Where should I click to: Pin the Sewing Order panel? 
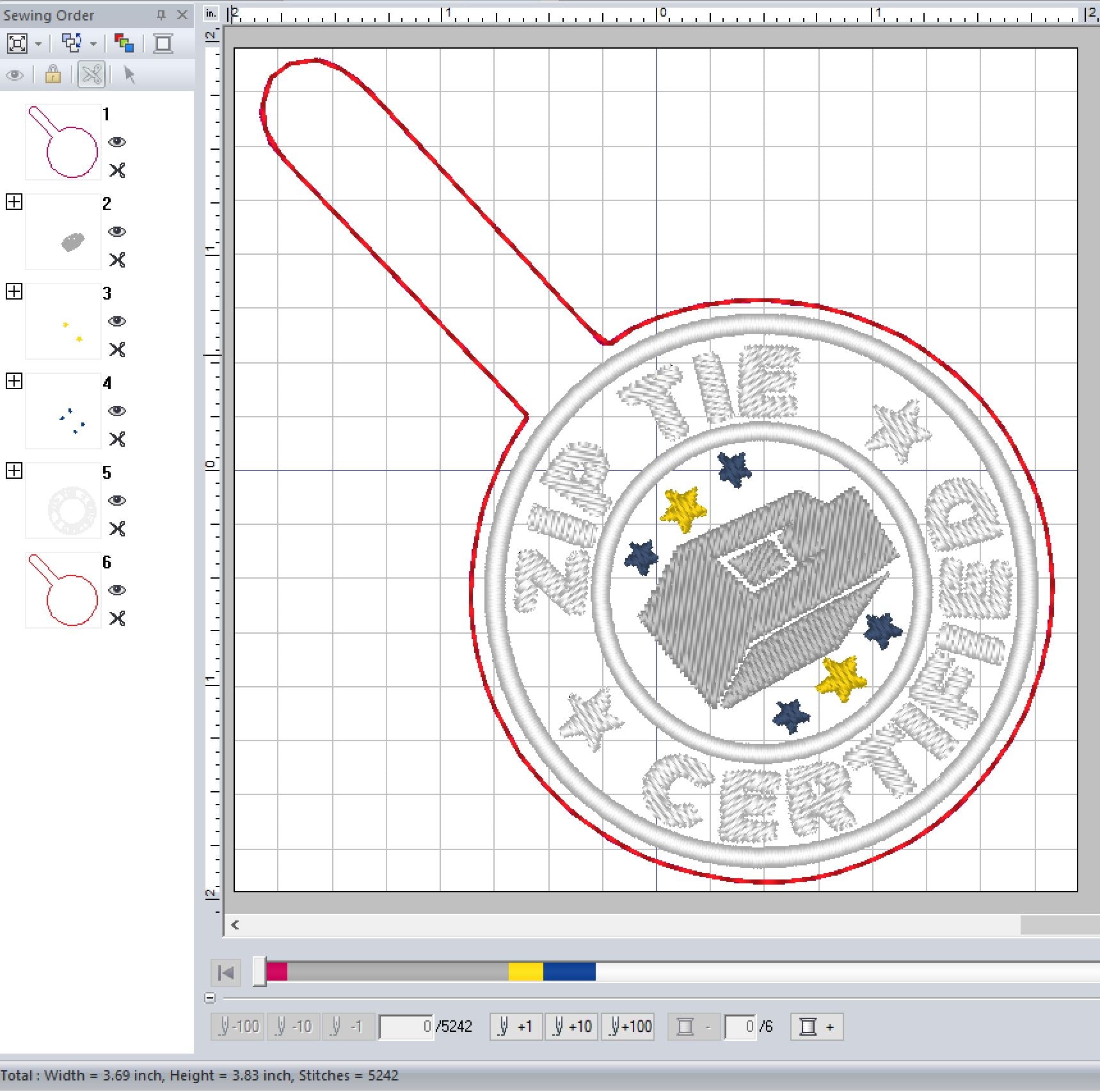161,15
